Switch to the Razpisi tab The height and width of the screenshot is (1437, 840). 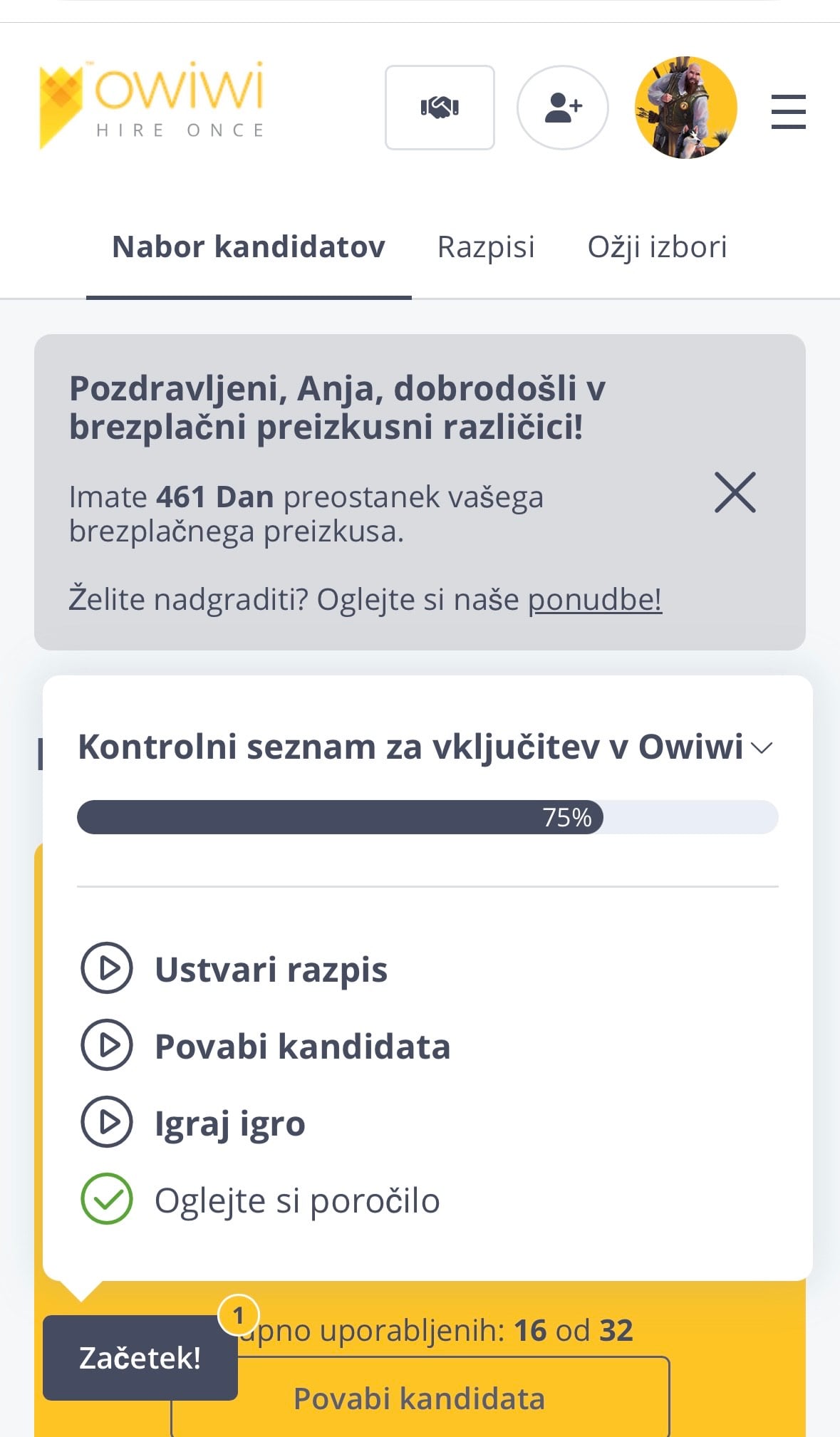pos(486,247)
